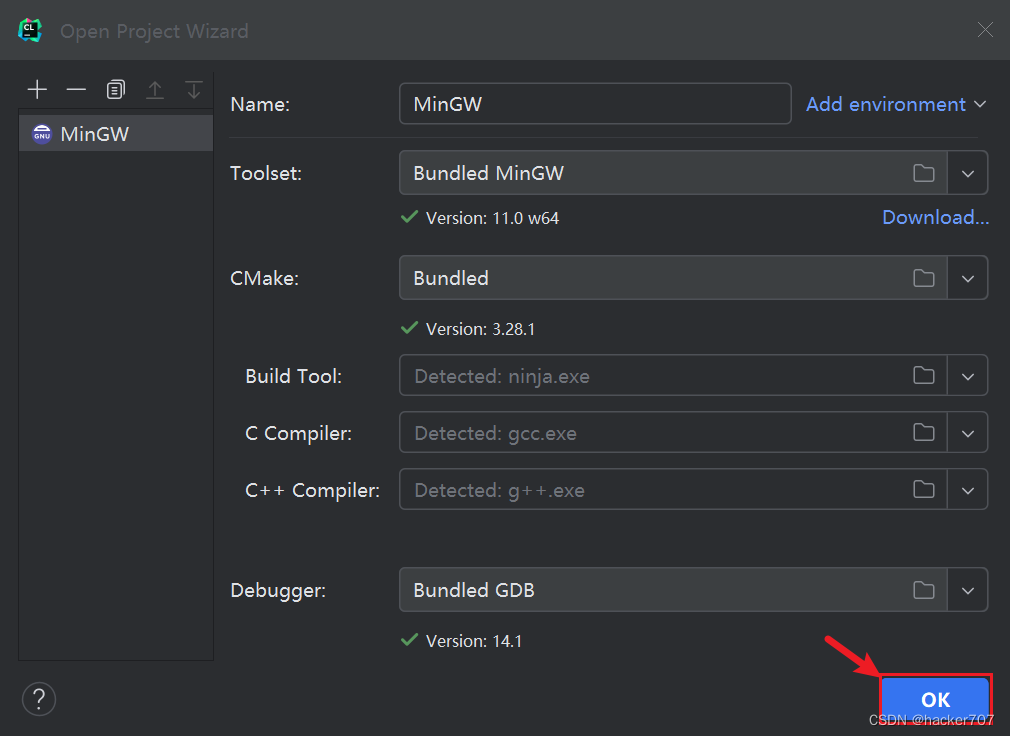Browse folder for Debugger path
Screen dimensions: 1010x736
(924, 590)
